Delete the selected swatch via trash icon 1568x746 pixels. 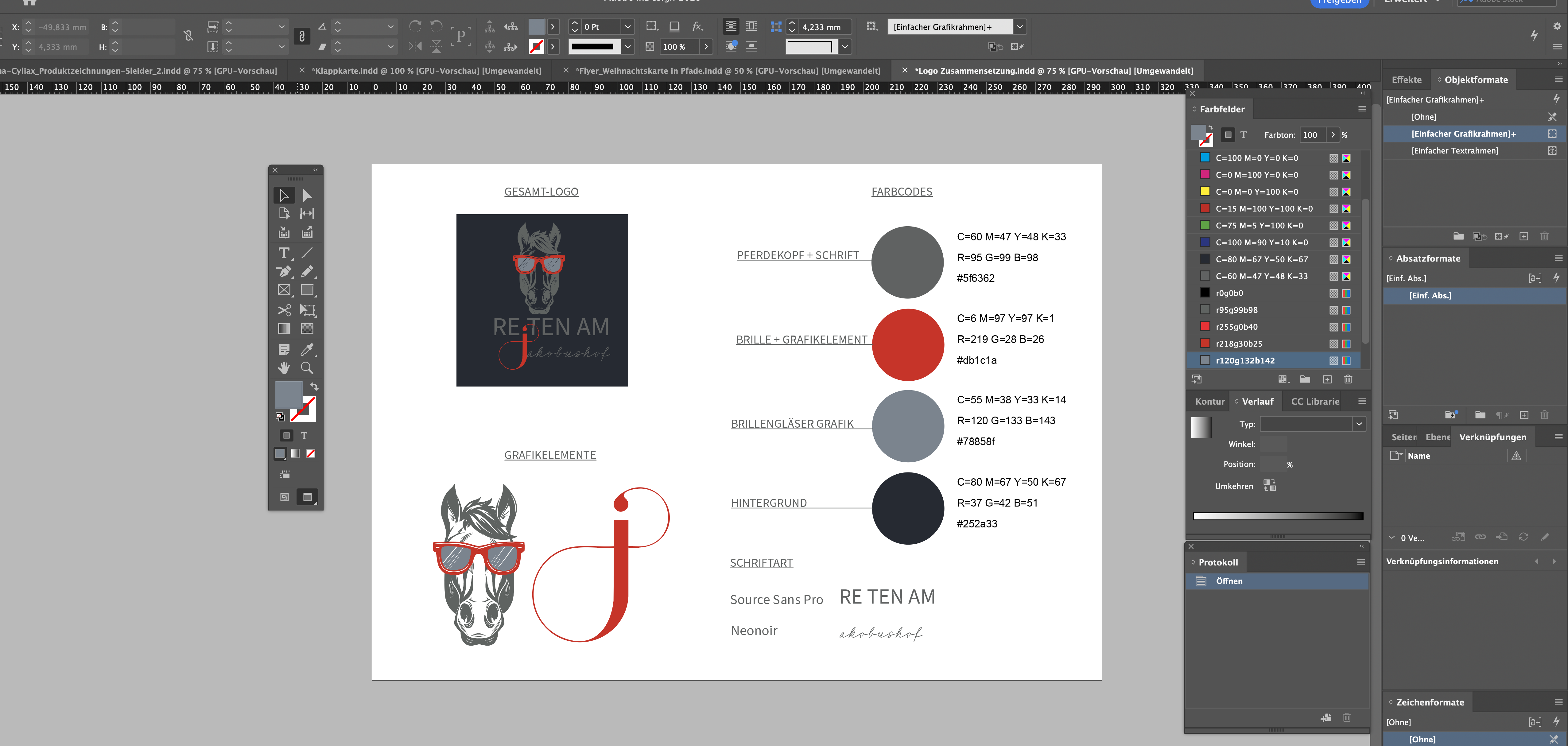point(1348,379)
